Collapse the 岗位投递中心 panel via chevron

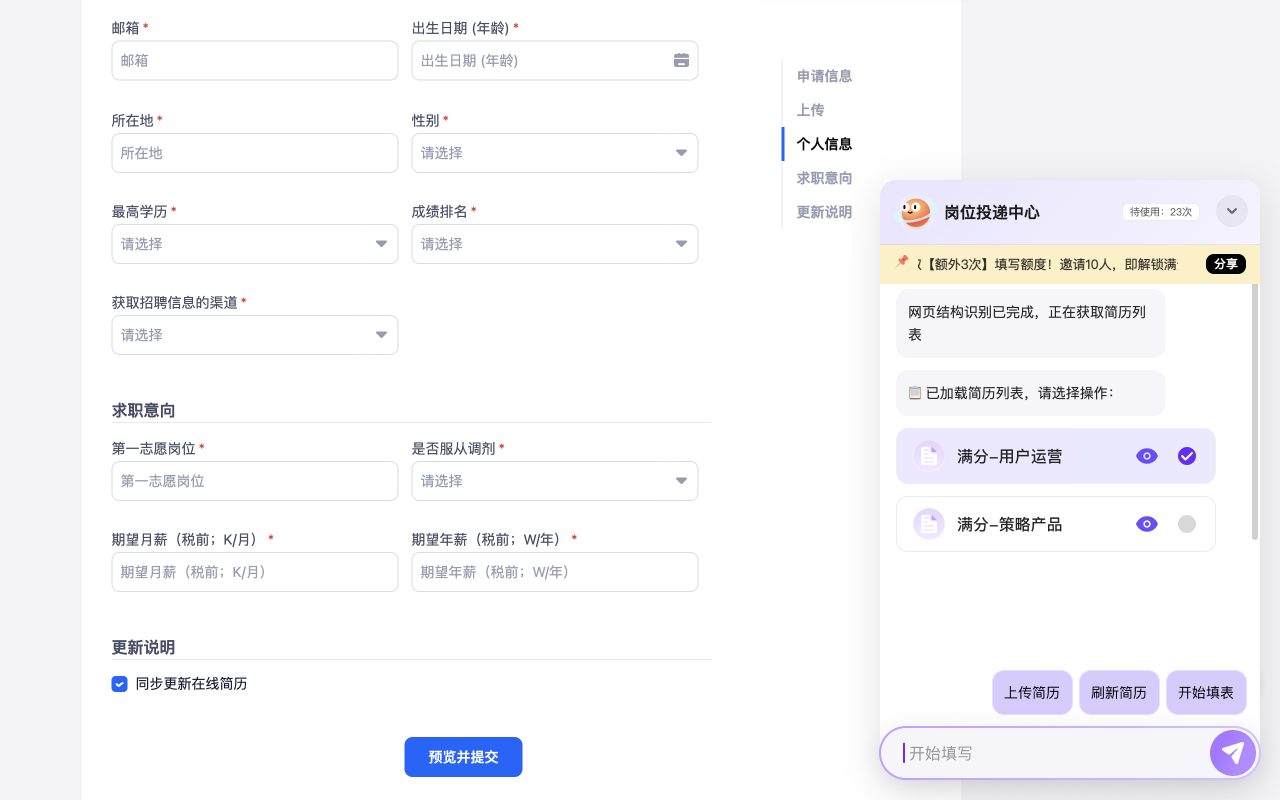(1232, 211)
